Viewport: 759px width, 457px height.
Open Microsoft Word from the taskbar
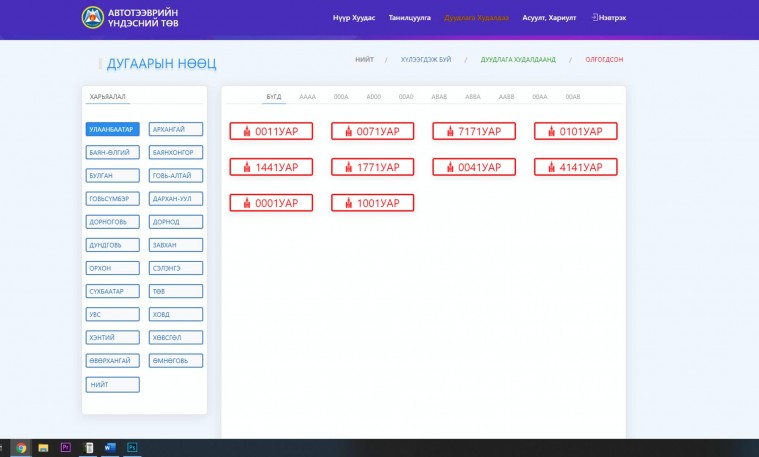110,448
